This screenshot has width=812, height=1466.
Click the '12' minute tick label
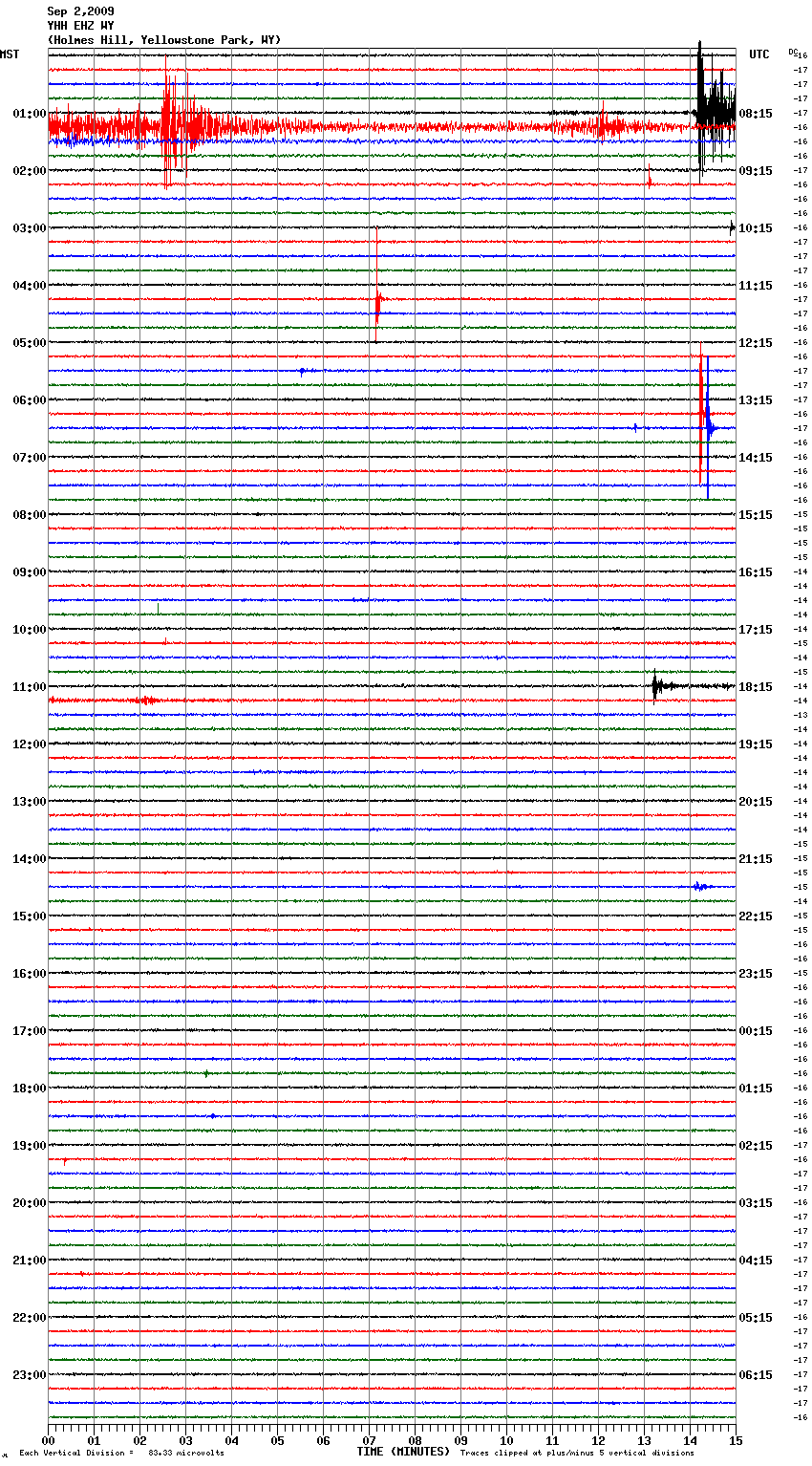pos(599,1440)
